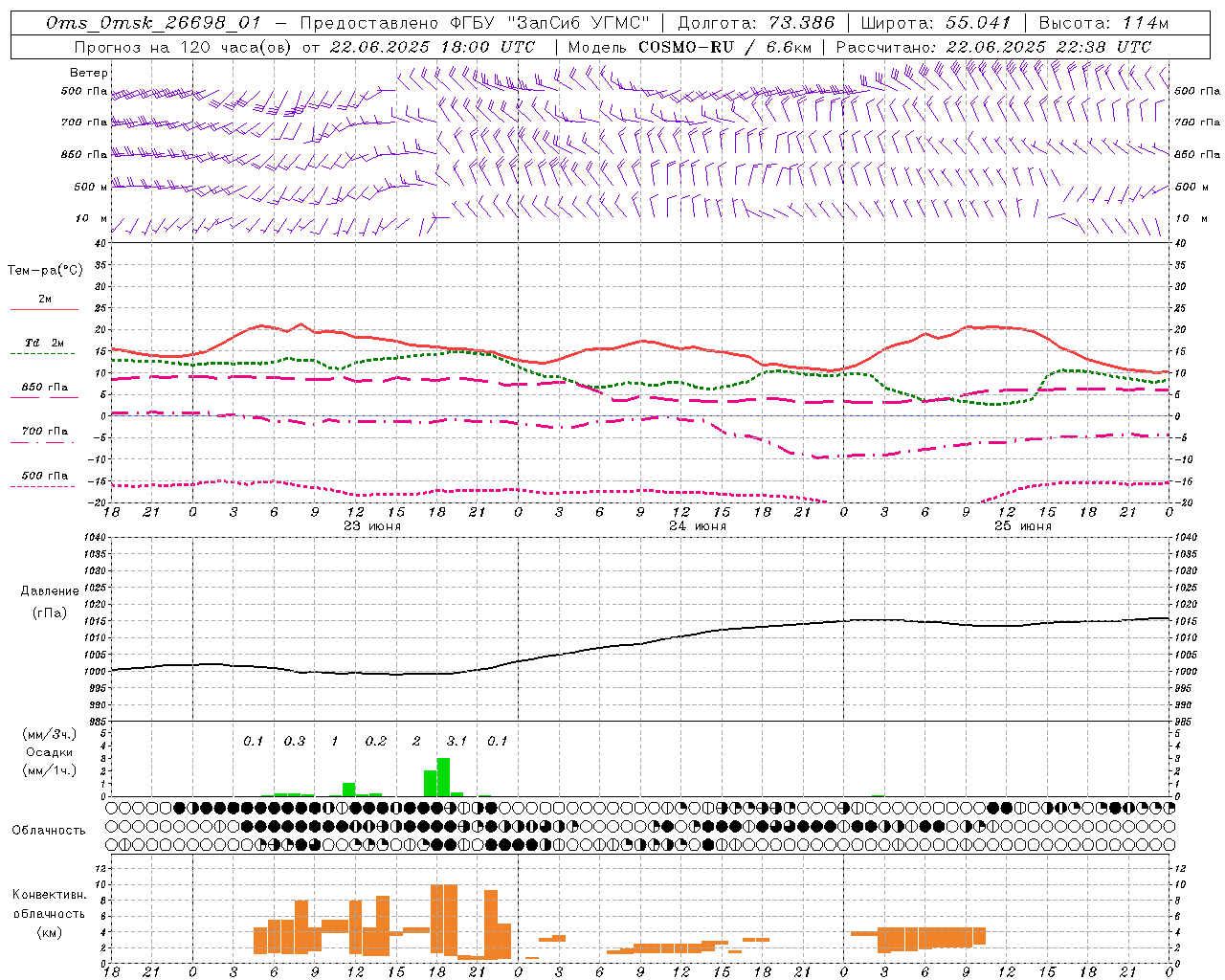
Task: Click the dash-dot line sample under 700 гПа legend
Action: (x=44, y=443)
